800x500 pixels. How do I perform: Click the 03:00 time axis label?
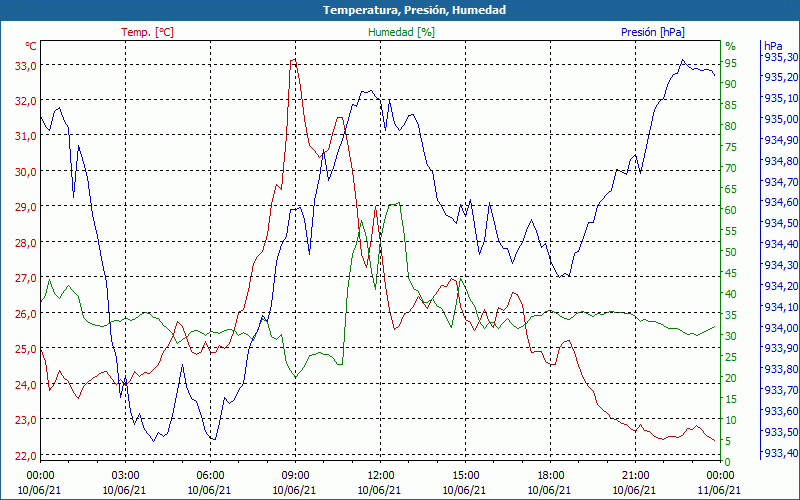125,476
